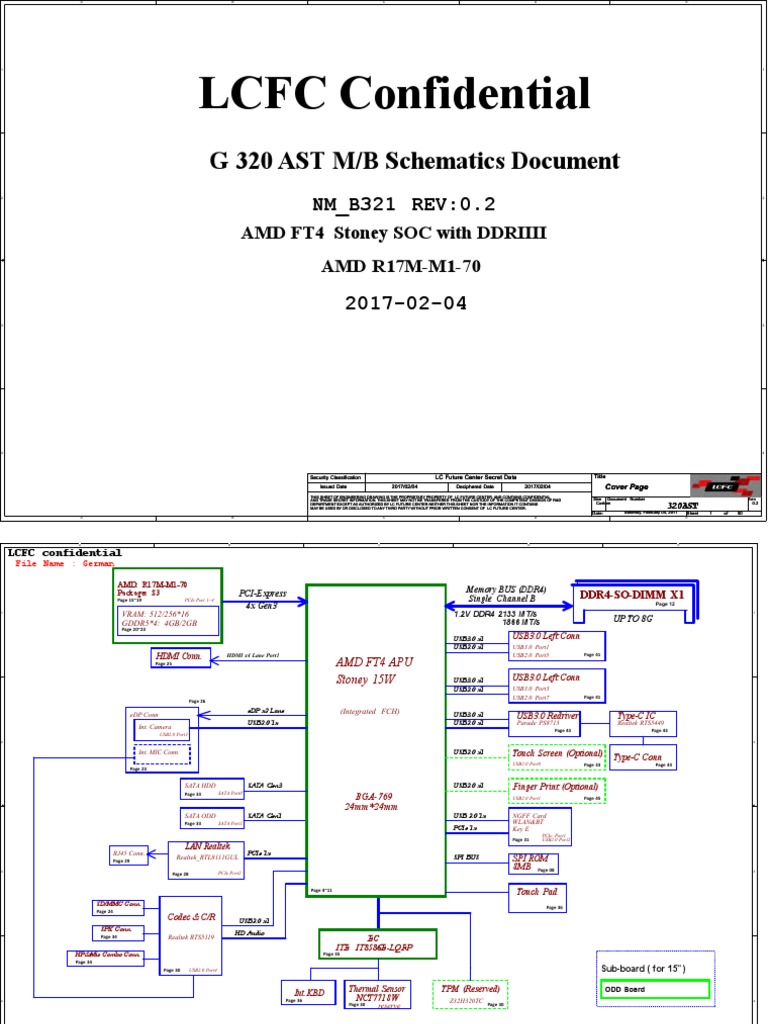This screenshot has width=768, height=1024.
Task: Select the Type-C IC box
Action: (x=643, y=724)
